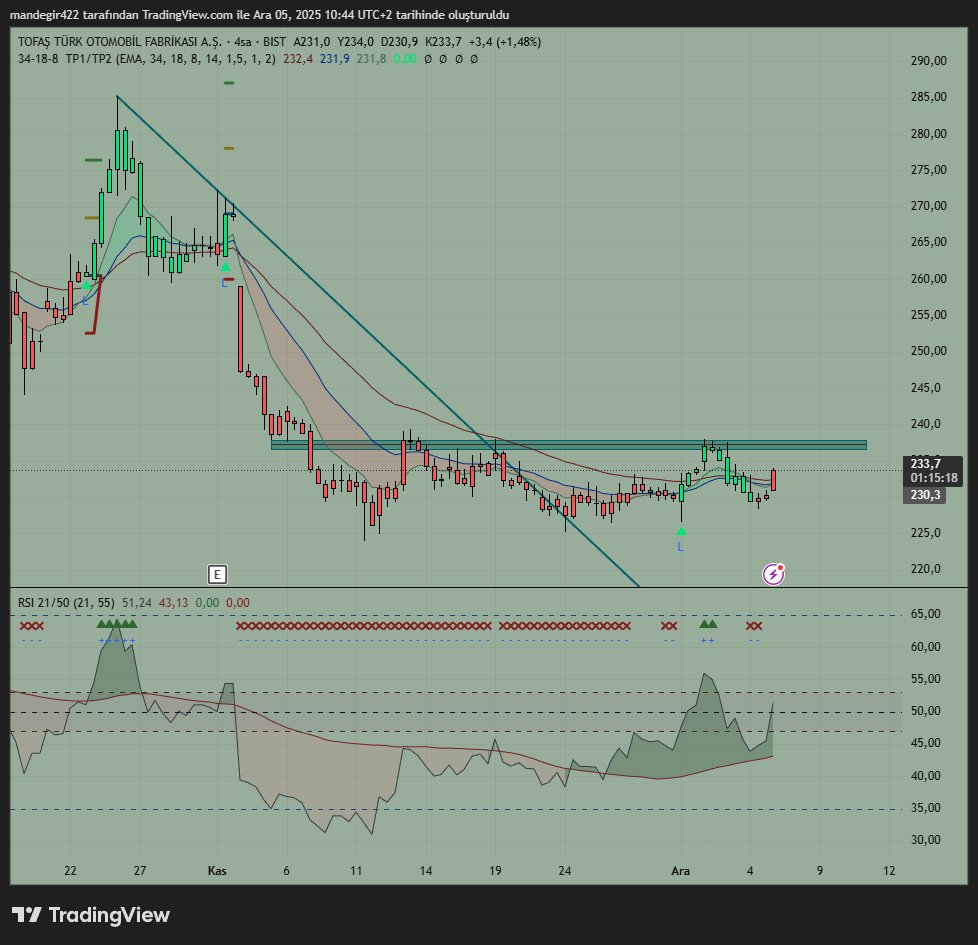
Task: Click the red XXX marker group above date 4
Action: pos(754,626)
